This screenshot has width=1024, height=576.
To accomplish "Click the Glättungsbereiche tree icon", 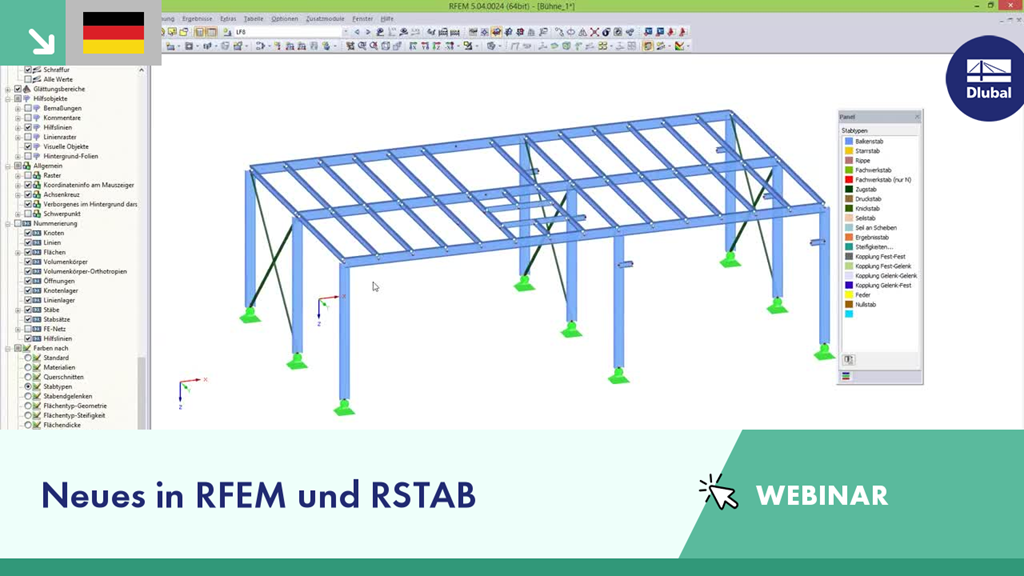I will (27, 89).
